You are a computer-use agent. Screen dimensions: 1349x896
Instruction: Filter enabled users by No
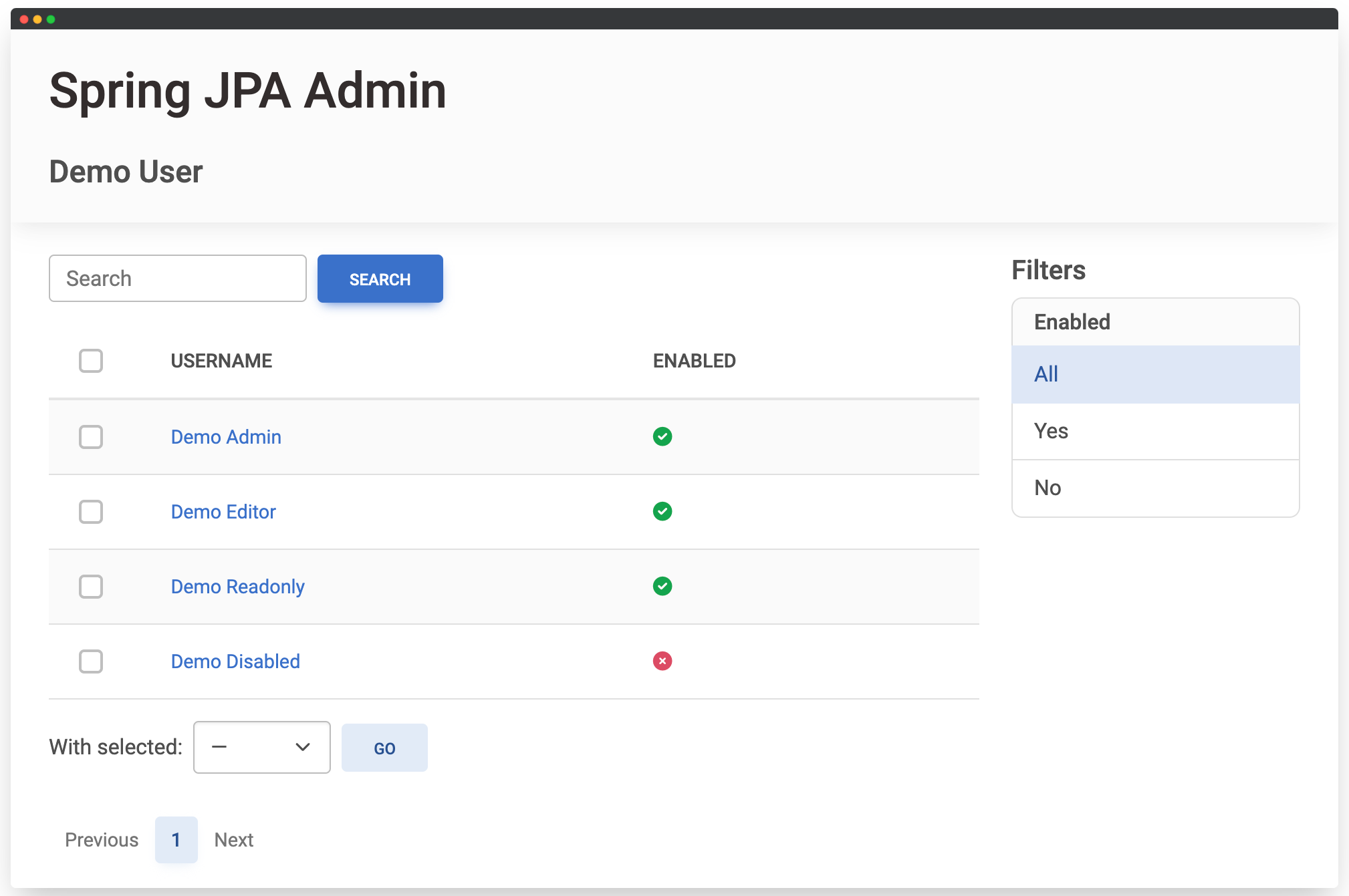tap(1155, 488)
